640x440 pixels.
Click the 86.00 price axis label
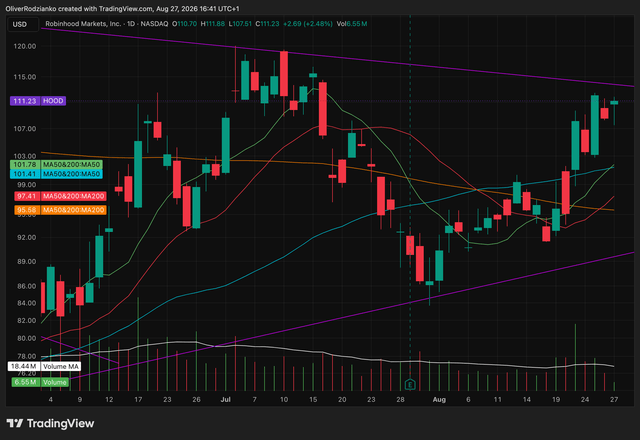pyautogui.click(x=25, y=286)
